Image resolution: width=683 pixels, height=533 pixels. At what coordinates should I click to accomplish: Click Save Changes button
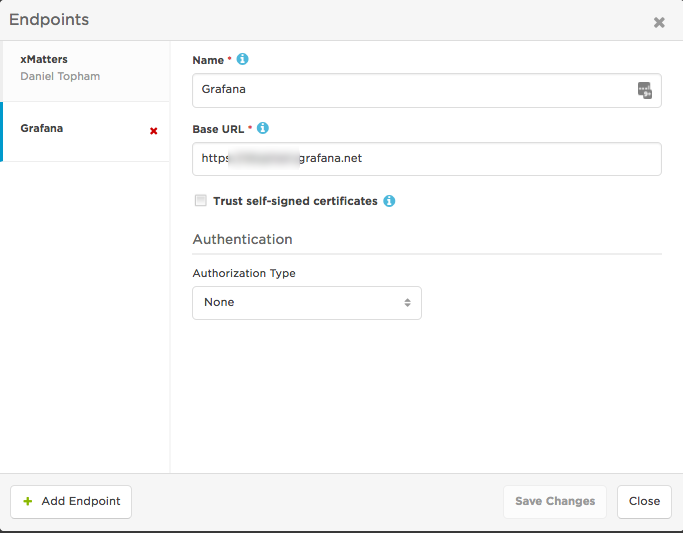(x=555, y=502)
